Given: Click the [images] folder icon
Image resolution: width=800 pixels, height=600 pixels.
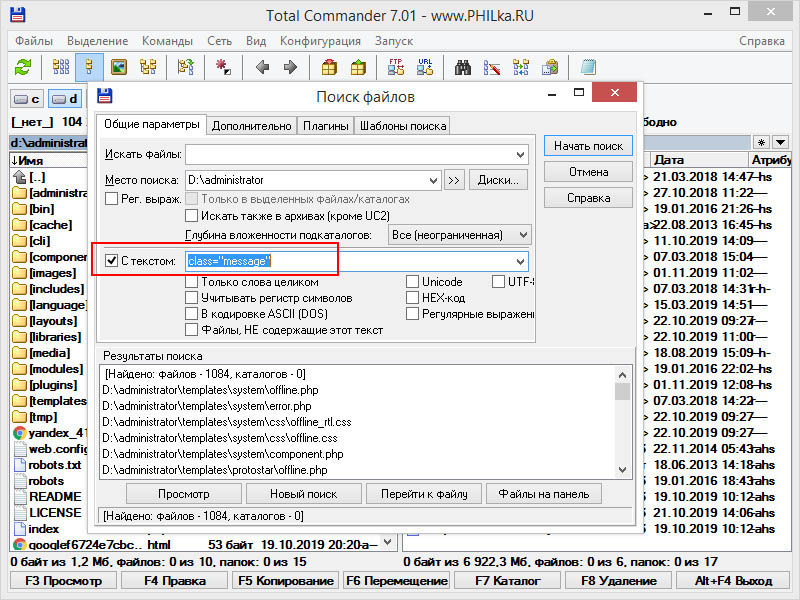Looking at the screenshot, I should pos(19,272).
